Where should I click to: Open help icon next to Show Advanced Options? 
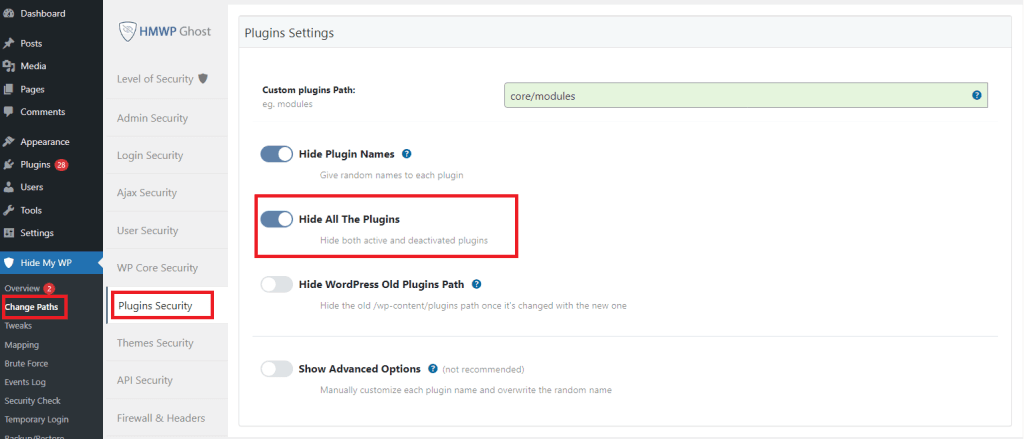click(432, 368)
